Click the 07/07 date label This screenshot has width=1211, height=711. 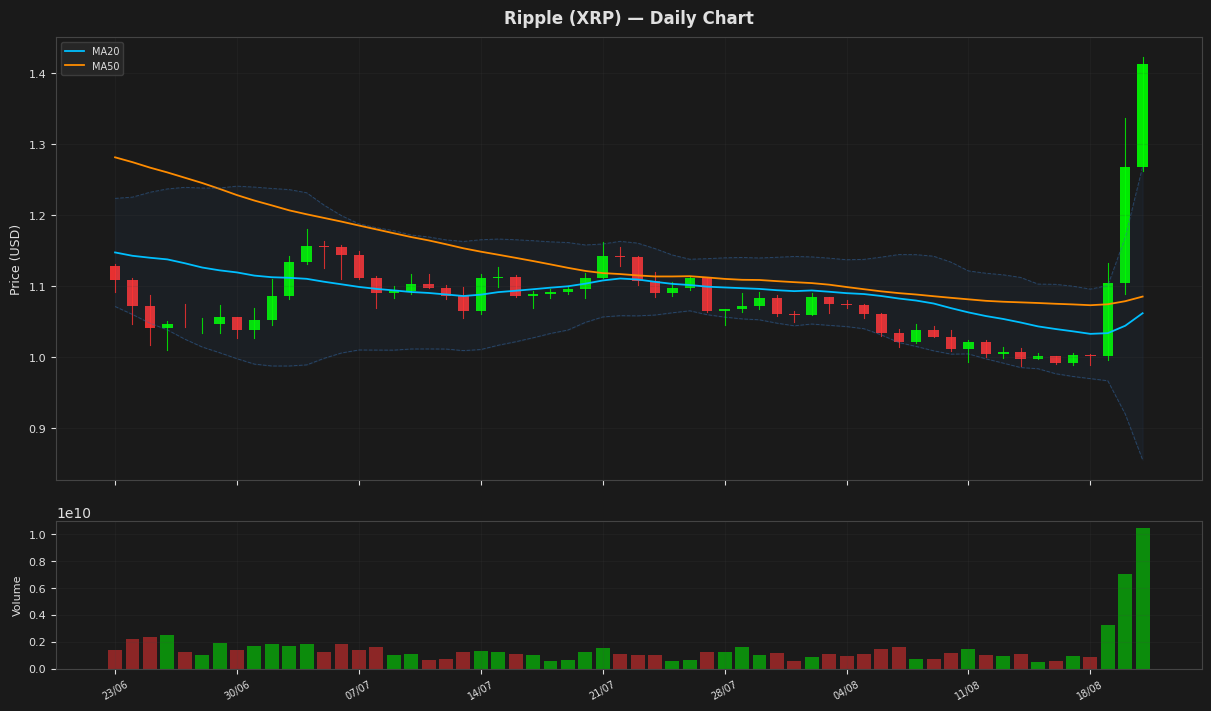[358, 689]
